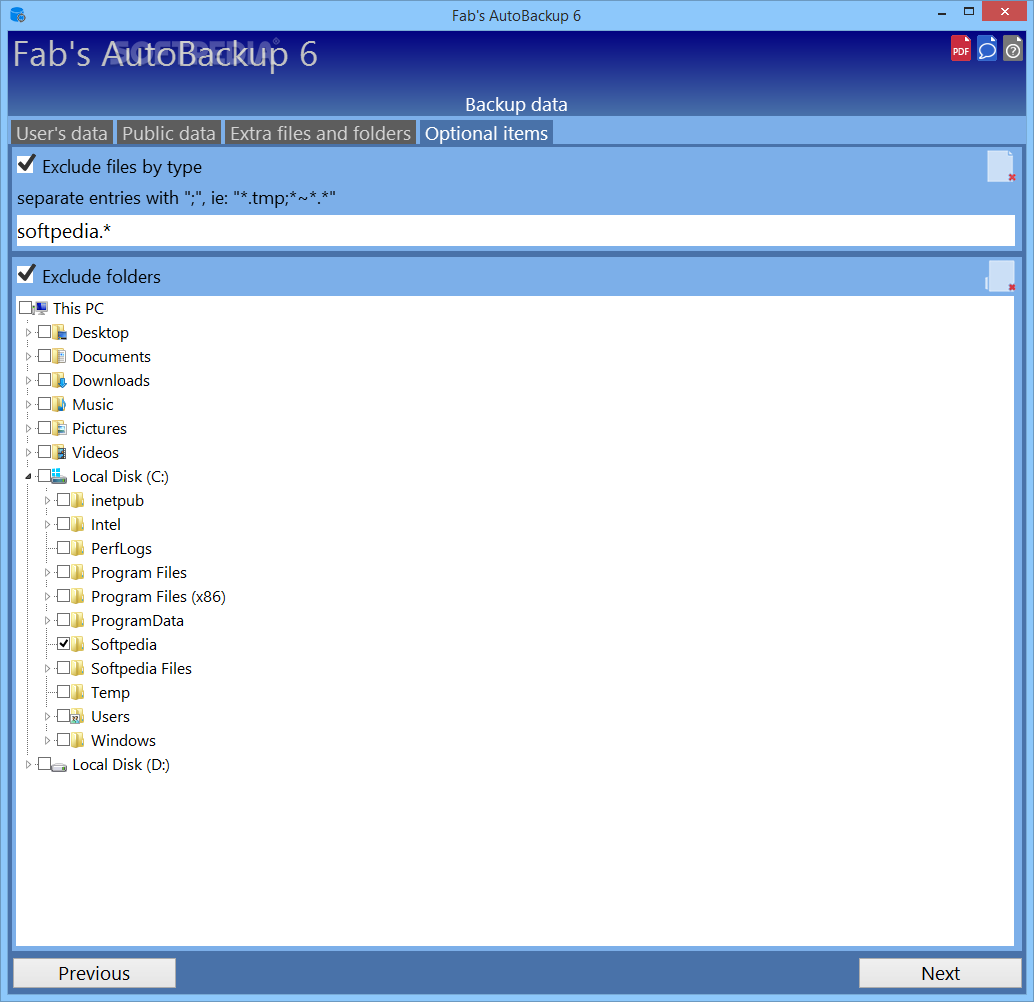Clear the file type exclusions icon
Screen dimensions: 1034x1002
[x=1001, y=166]
